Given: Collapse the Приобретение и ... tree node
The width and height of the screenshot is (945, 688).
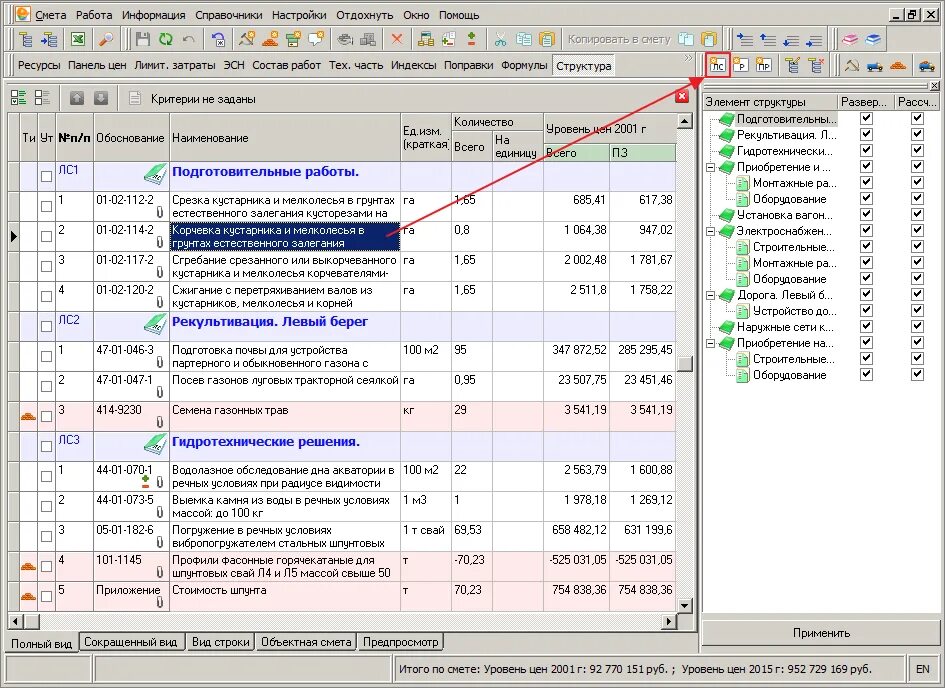Looking at the screenshot, I should pos(711,167).
